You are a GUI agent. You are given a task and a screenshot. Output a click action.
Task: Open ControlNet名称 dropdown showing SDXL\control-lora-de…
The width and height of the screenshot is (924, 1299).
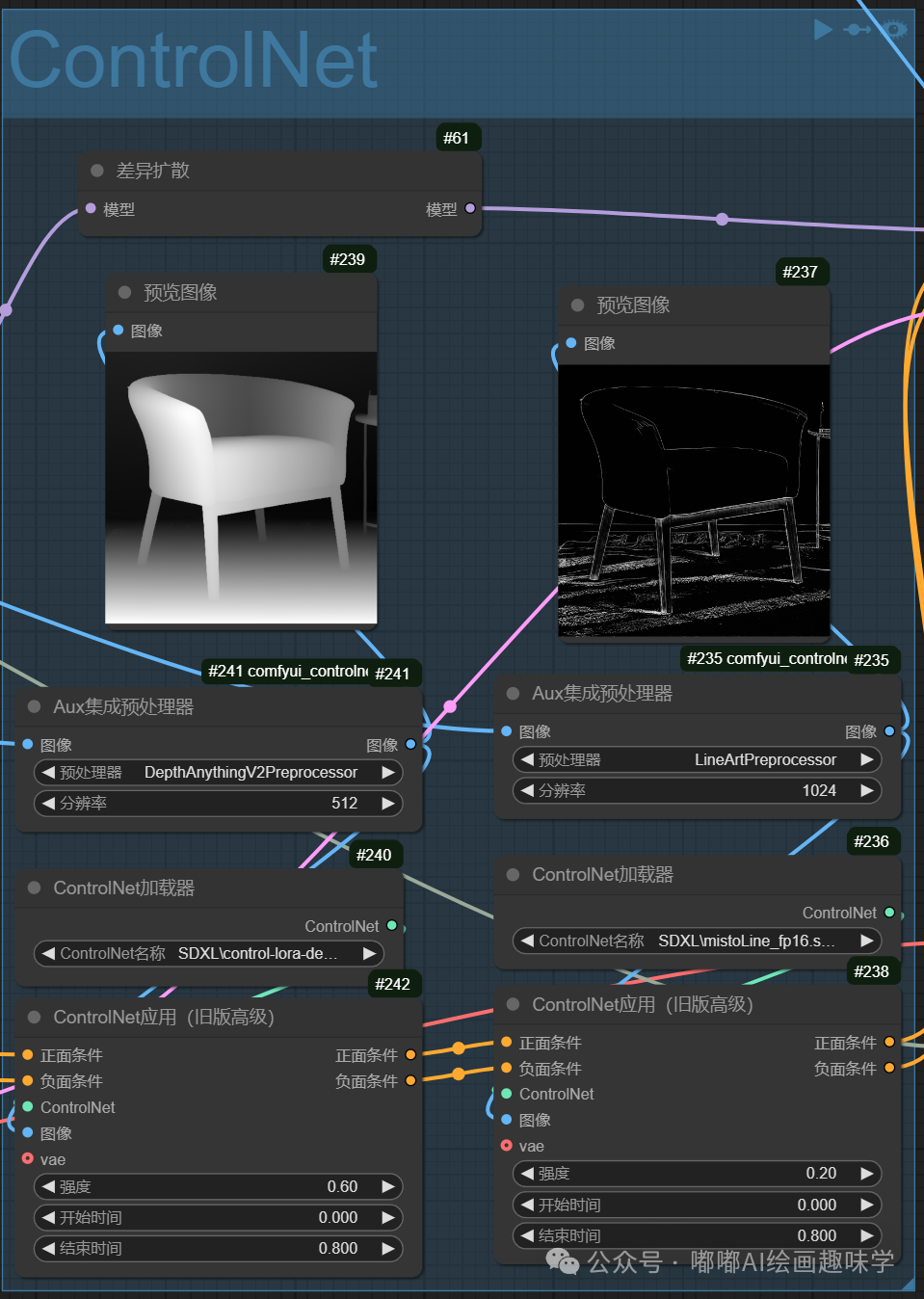(x=209, y=953)
